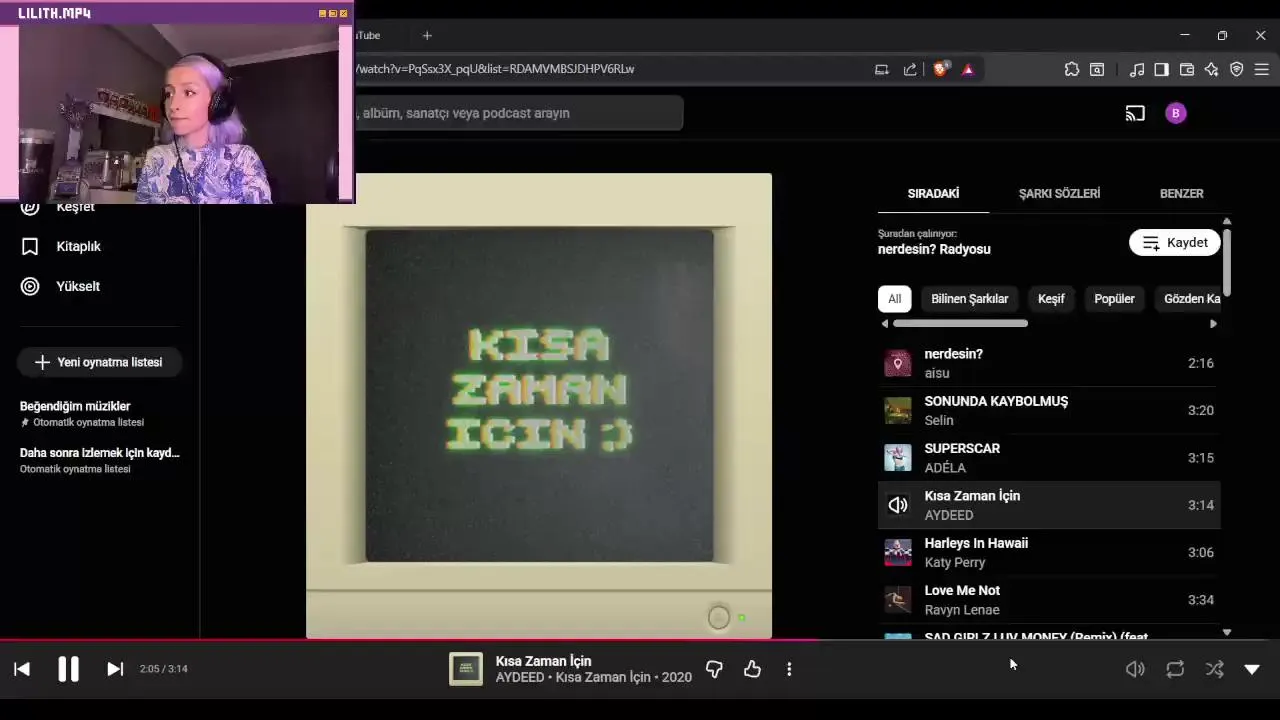Toggle shuffle in the player bar
1280x720 pixels.
click(x=1214, y=669)
